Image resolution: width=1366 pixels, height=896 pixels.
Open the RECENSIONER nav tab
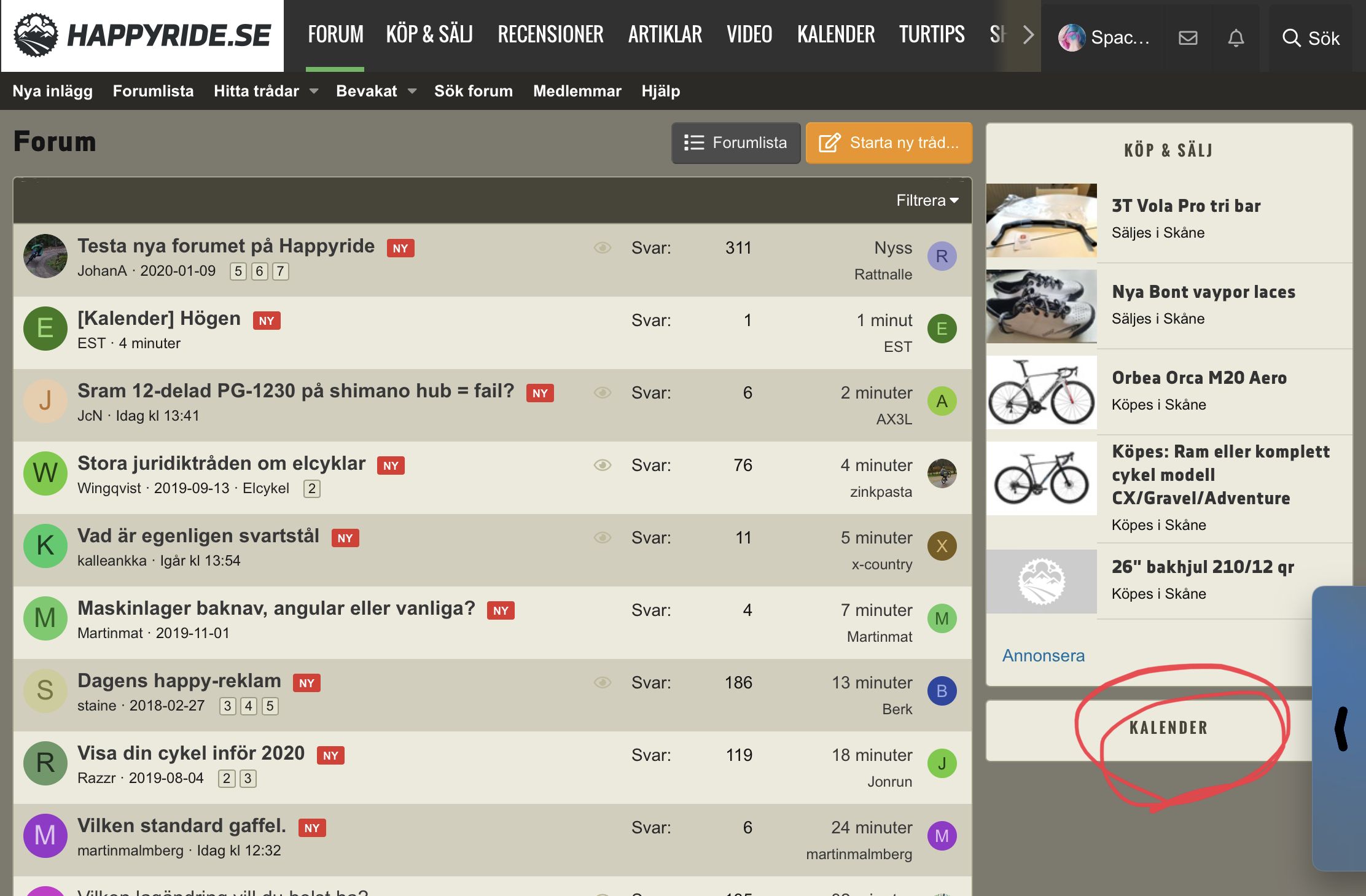click(x=550, y=34)
